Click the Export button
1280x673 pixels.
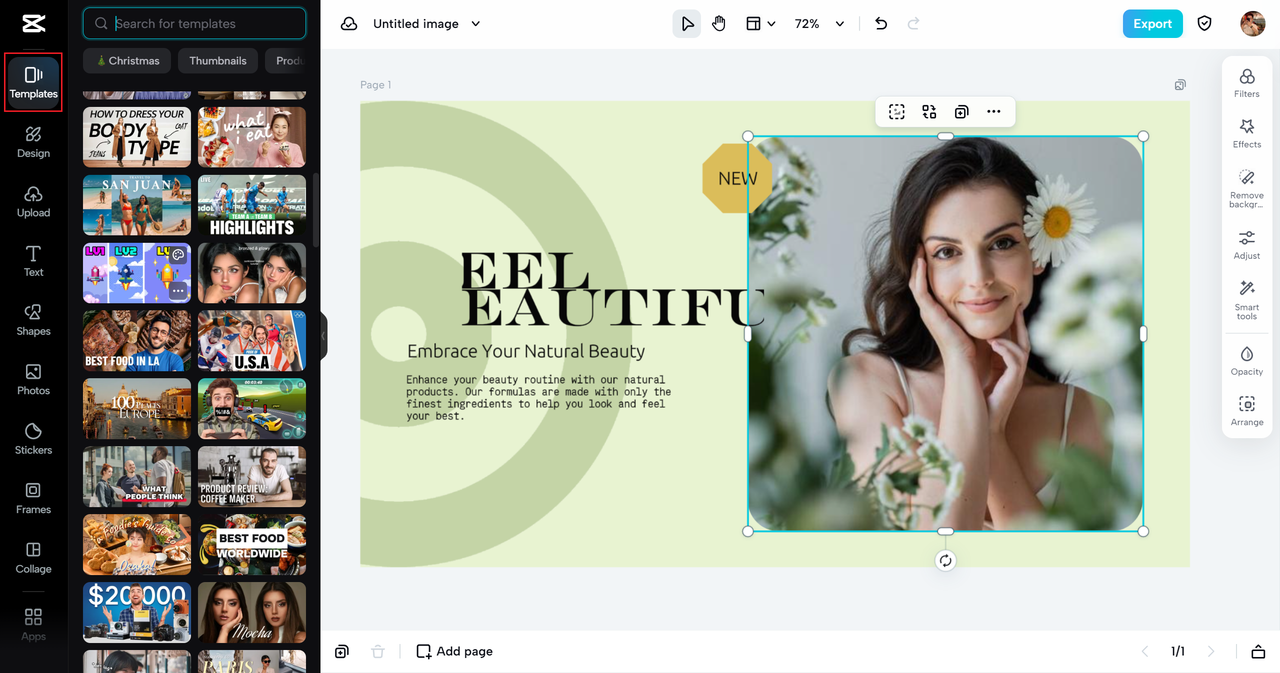pyautogui.click(x=1152, y=24)
